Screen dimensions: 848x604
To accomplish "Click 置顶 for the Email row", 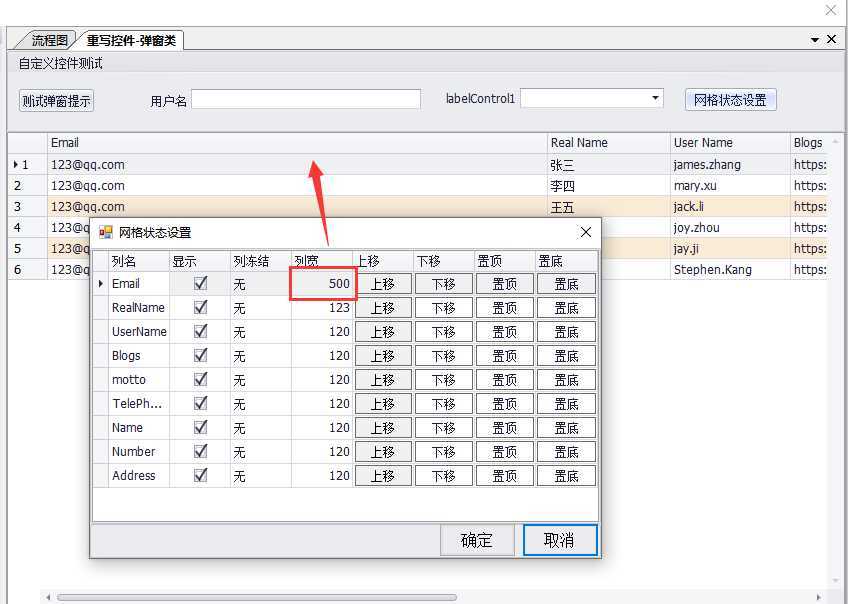I will 505,284.
